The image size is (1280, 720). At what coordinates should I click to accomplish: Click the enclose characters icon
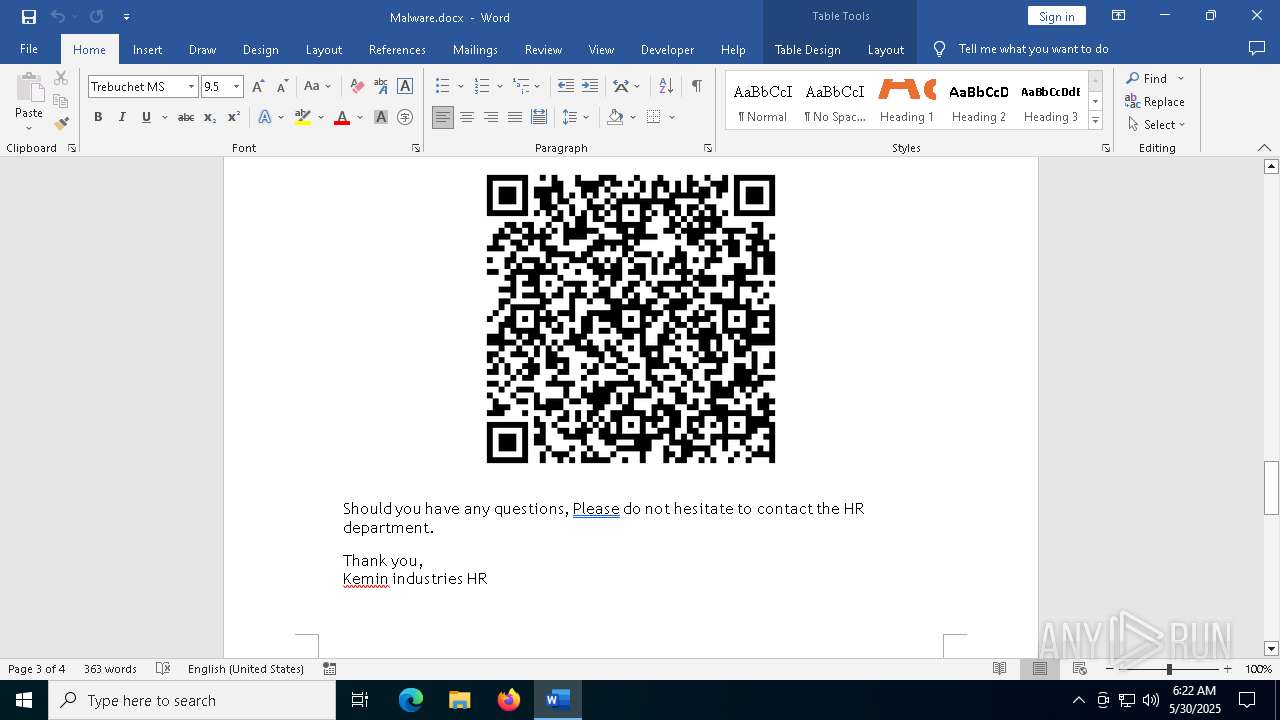tap(405, 117)
